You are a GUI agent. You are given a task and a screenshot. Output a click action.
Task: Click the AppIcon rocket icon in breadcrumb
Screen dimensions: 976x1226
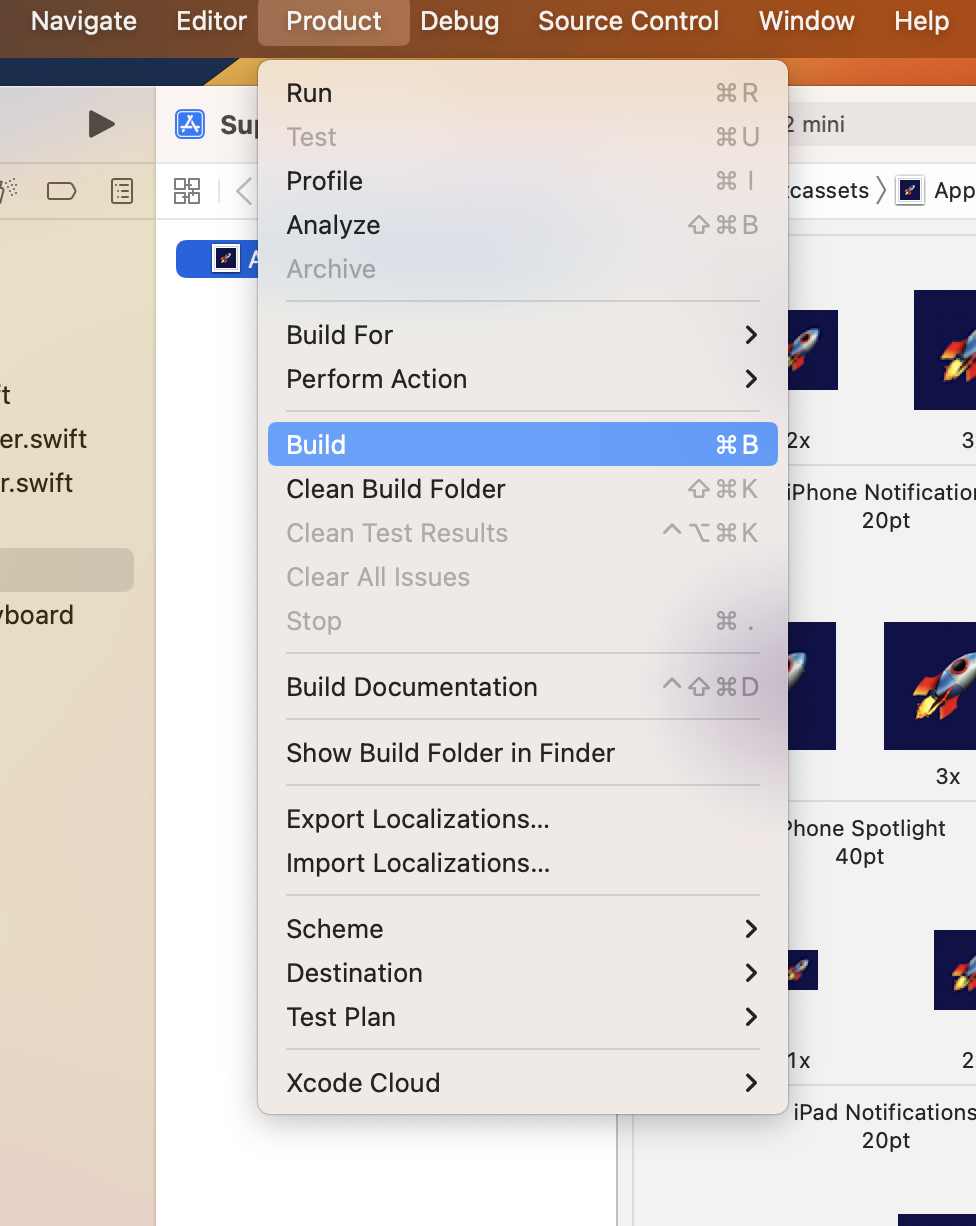pyautogui.click(x=910, y=190)
